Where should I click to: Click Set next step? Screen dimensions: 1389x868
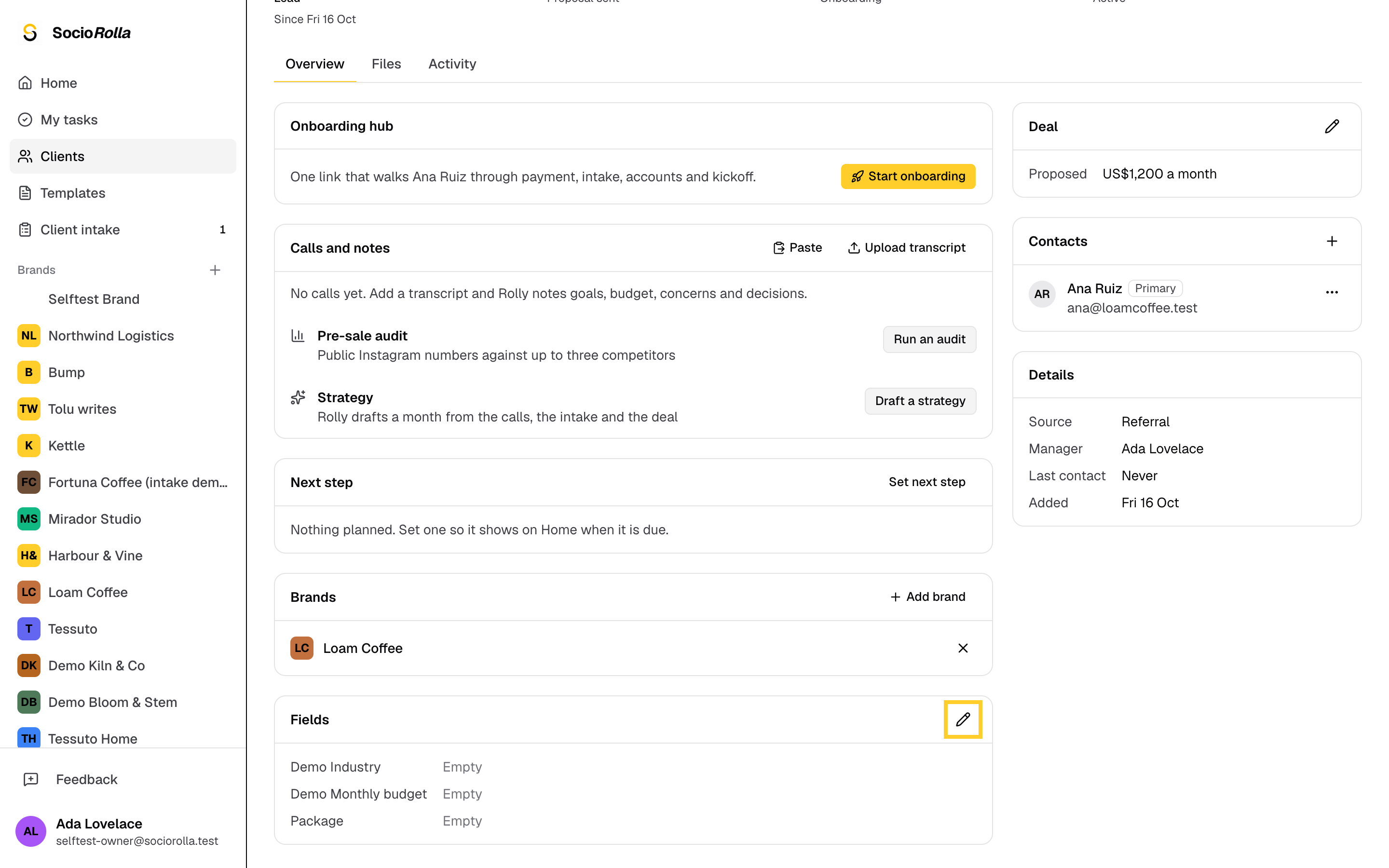(926, 482)
